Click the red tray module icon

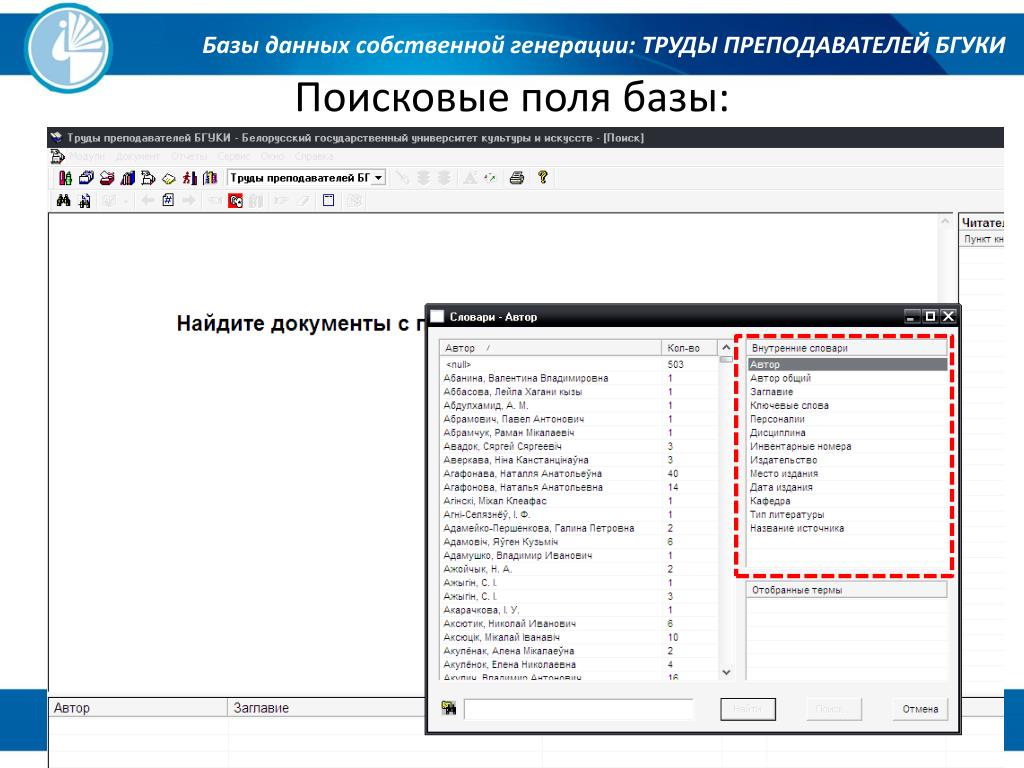(107, 178)
